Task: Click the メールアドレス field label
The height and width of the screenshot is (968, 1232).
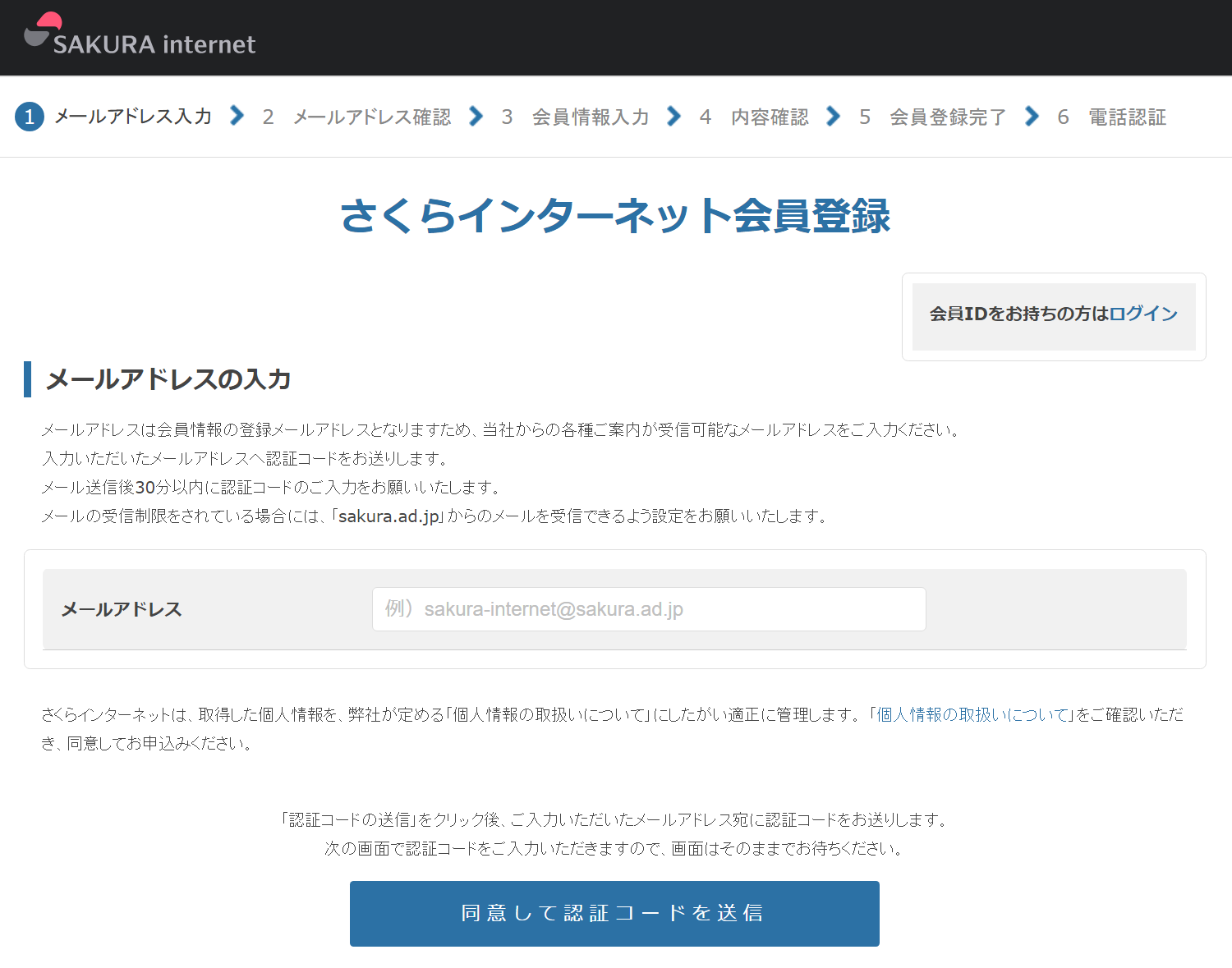Action: click(x=122, y=609)
